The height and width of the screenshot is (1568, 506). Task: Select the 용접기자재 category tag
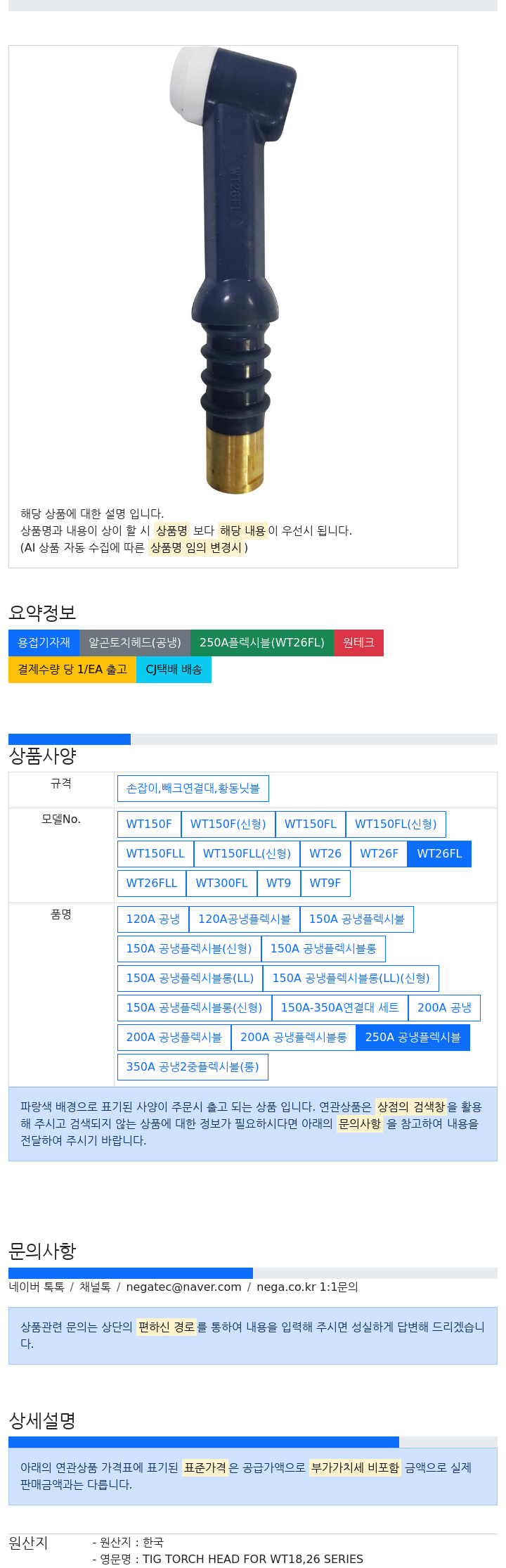[44, 642]
